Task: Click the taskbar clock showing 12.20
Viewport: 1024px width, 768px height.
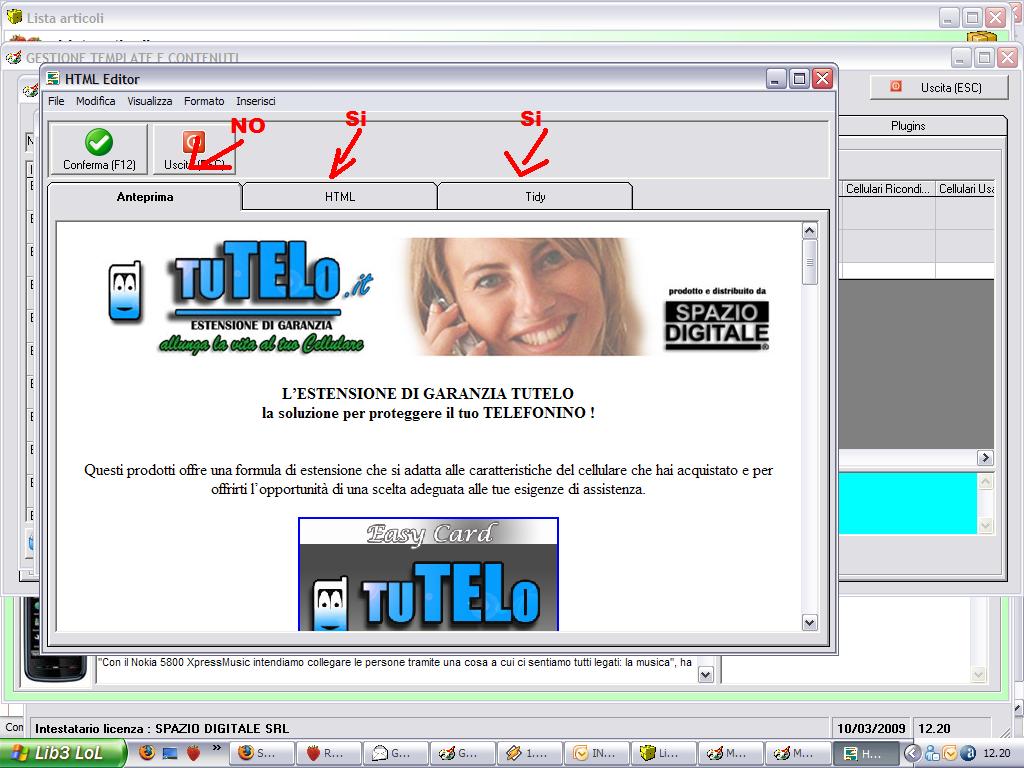Action: [997, 753]
